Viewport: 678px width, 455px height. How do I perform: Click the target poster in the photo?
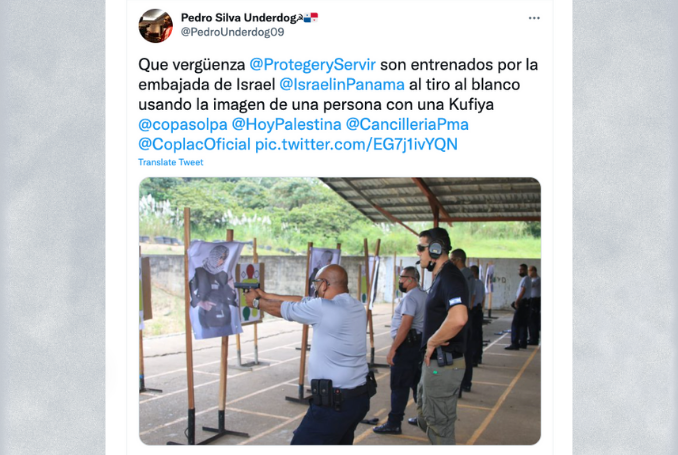(x=214, y=289)
